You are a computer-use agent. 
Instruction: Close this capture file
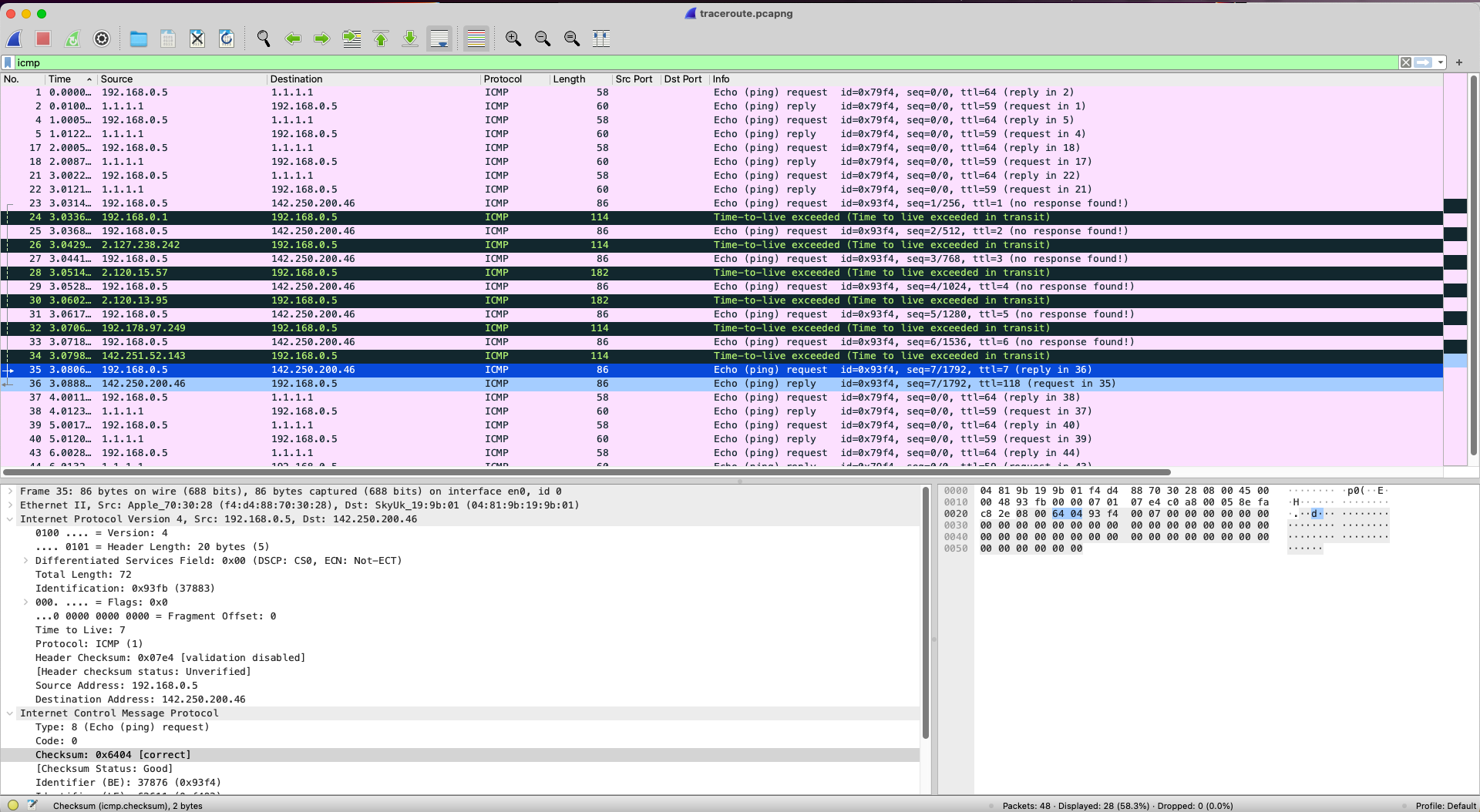point(197,39)
